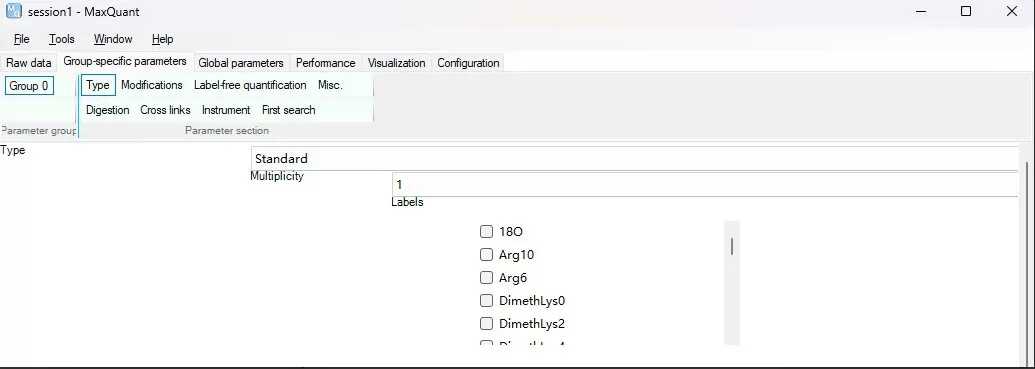
Task: Open the Performance tab
Action: 325,63
